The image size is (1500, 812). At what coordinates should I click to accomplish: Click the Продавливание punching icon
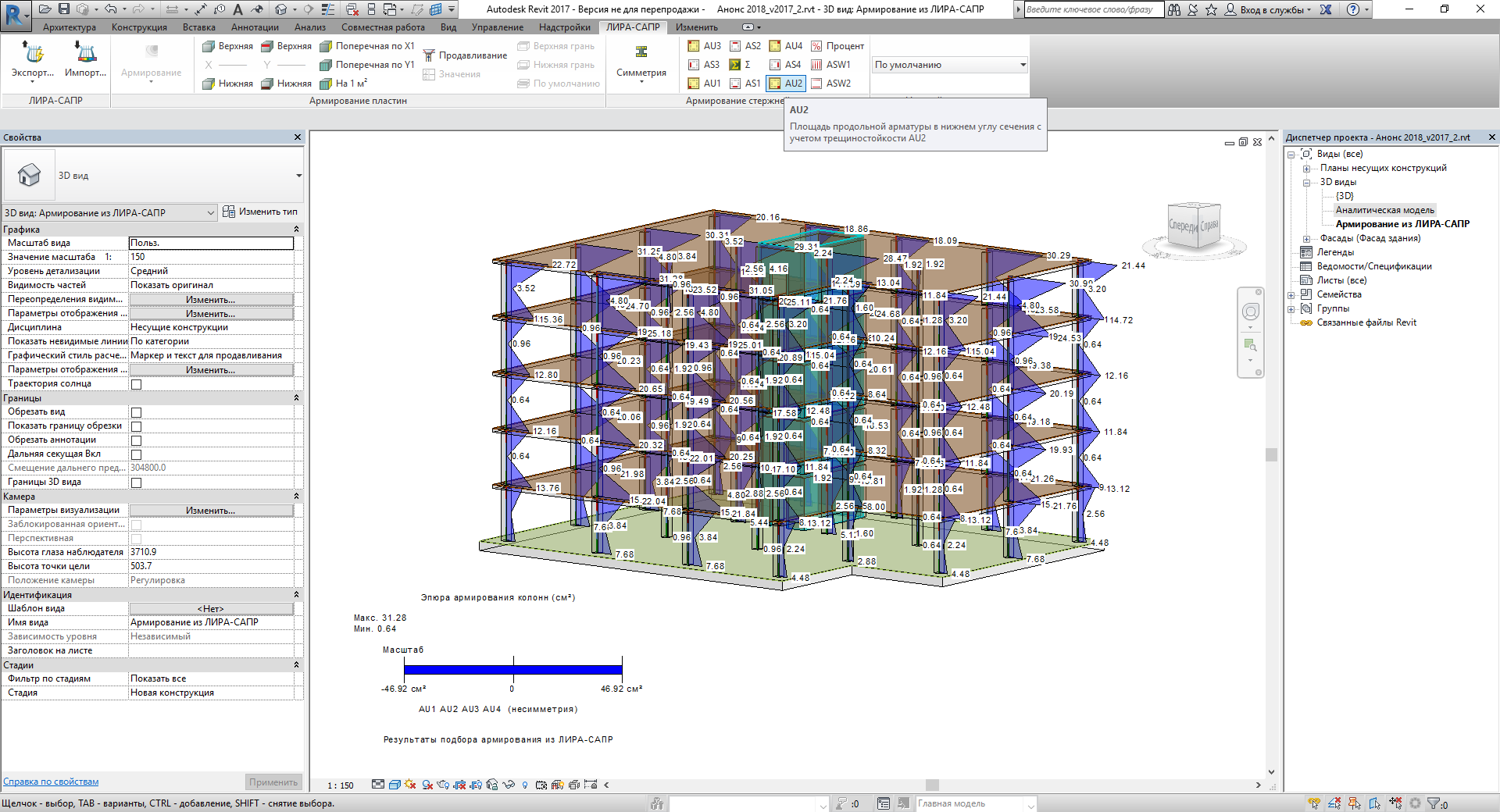point(429,55)
